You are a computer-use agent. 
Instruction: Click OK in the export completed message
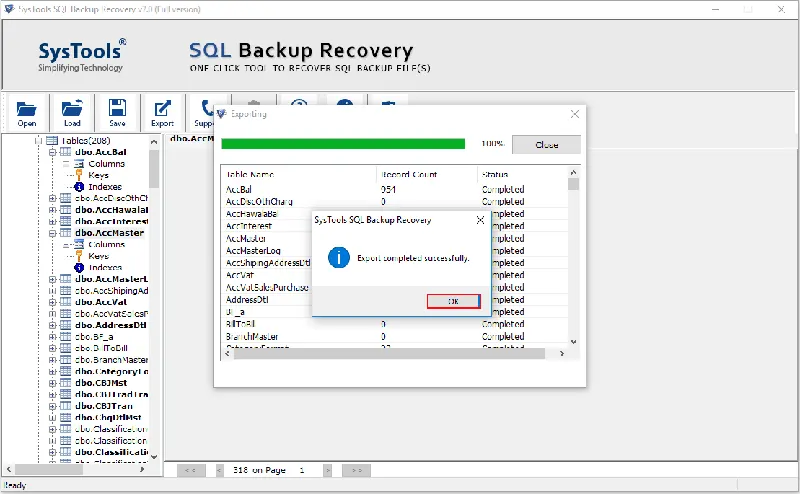pyautogui.click(x=453, y=301)
